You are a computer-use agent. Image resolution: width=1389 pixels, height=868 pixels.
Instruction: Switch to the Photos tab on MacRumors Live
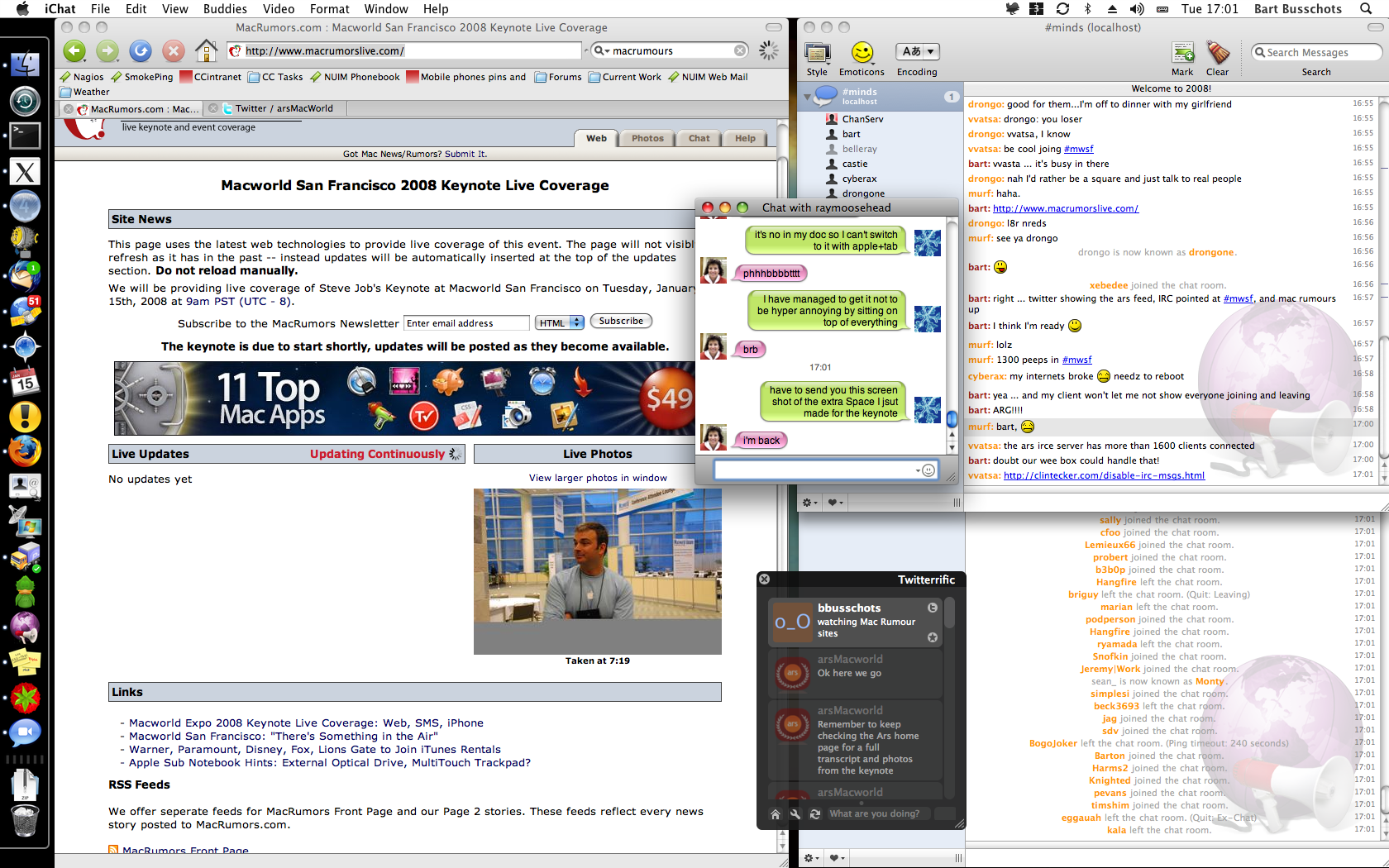pyautogui.click(x=647, y=138)
